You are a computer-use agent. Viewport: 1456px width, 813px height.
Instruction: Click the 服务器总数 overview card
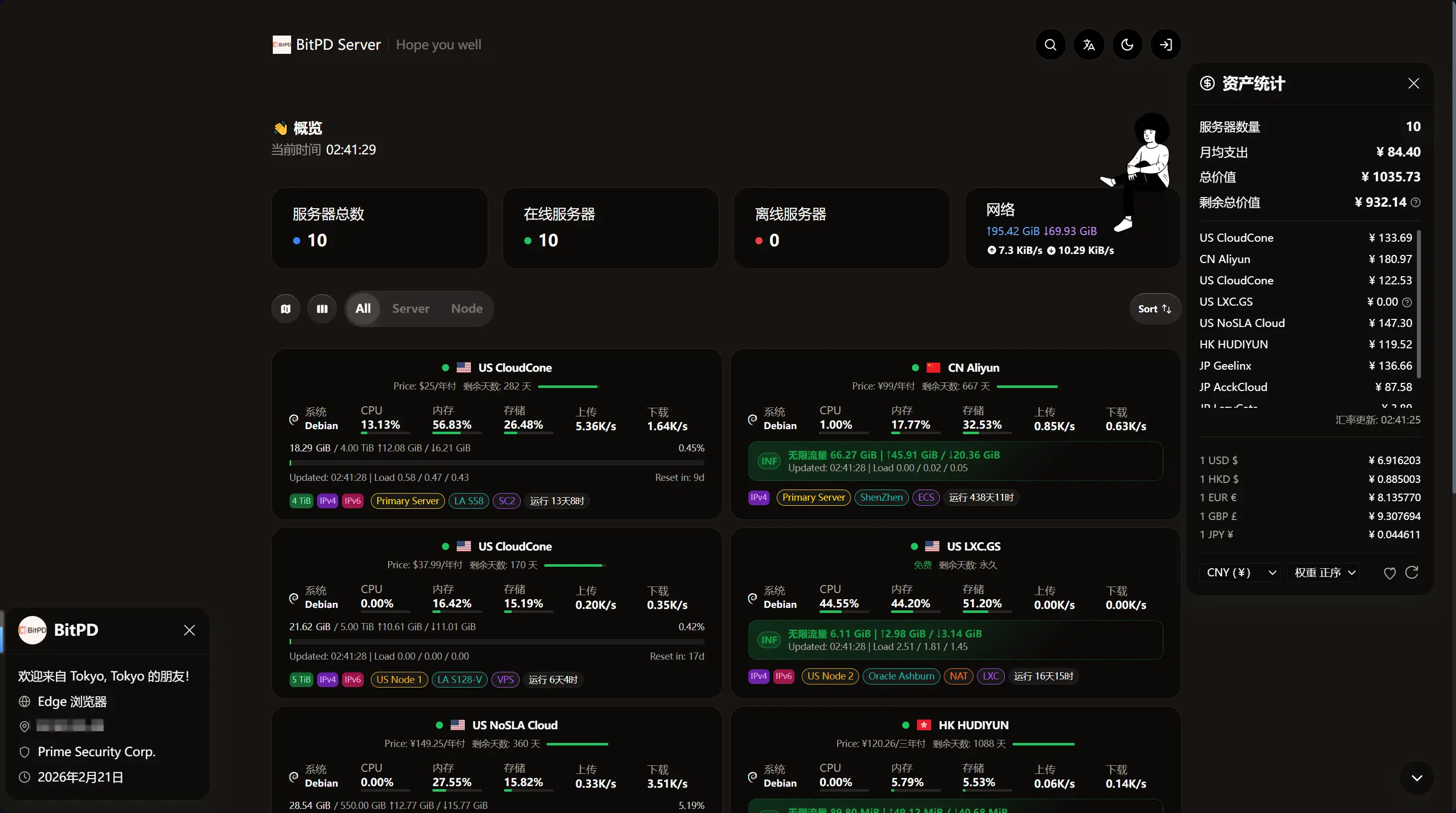pyautogui.click(x=379, y=228)
